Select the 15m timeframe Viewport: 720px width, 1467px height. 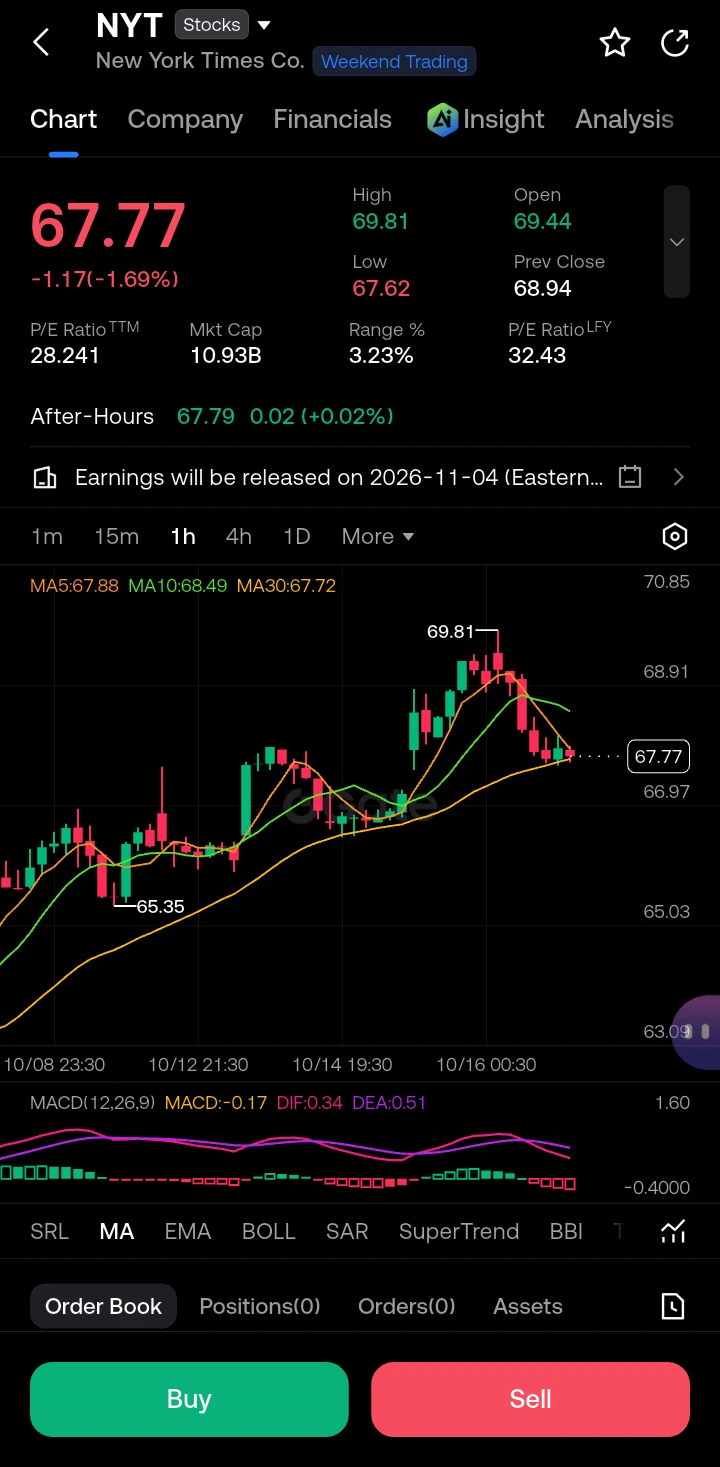pos(116,537)
